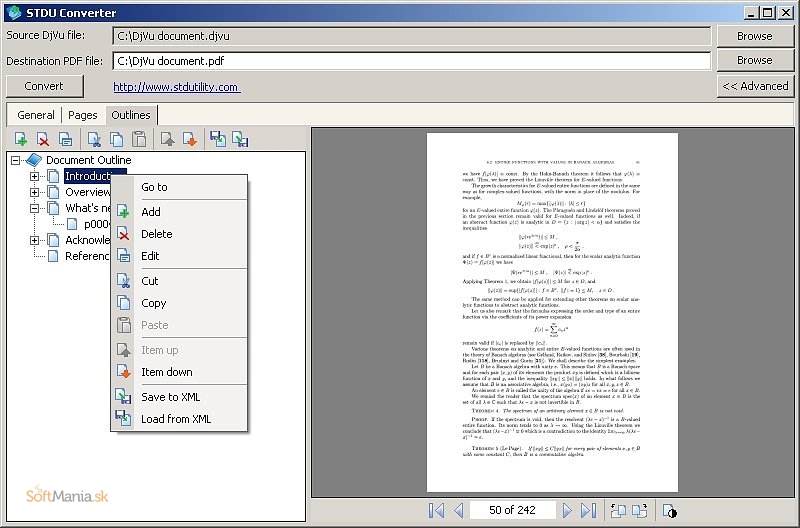Screen dimensions: 800x528
Task: Browse for the destination PDF file
Action: [x=755, y=60]
